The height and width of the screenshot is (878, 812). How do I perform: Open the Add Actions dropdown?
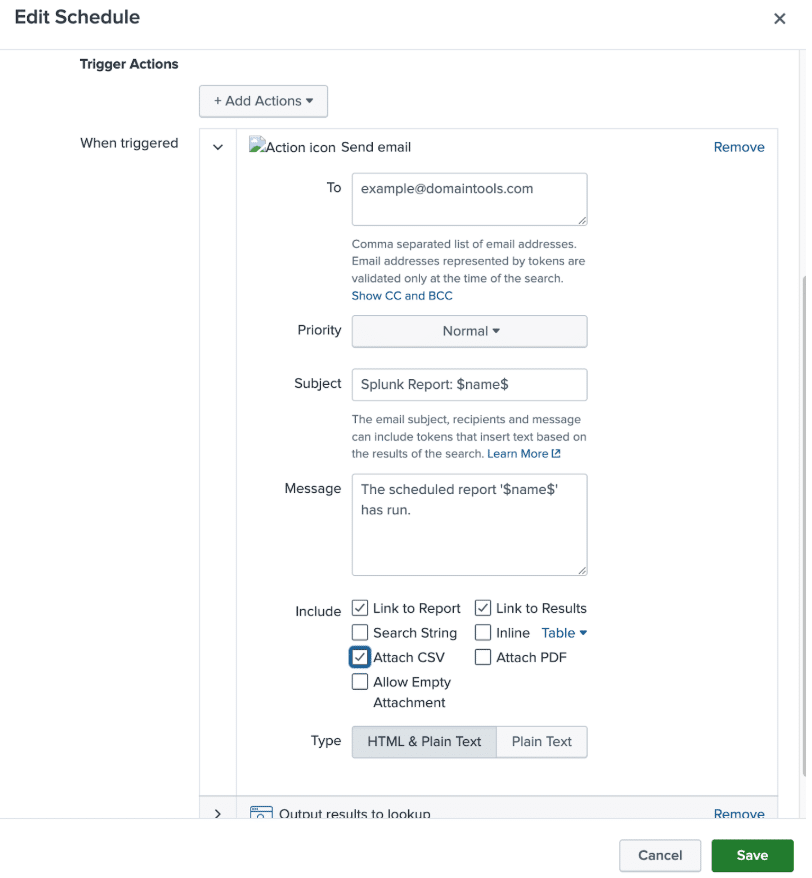point(263,101)
